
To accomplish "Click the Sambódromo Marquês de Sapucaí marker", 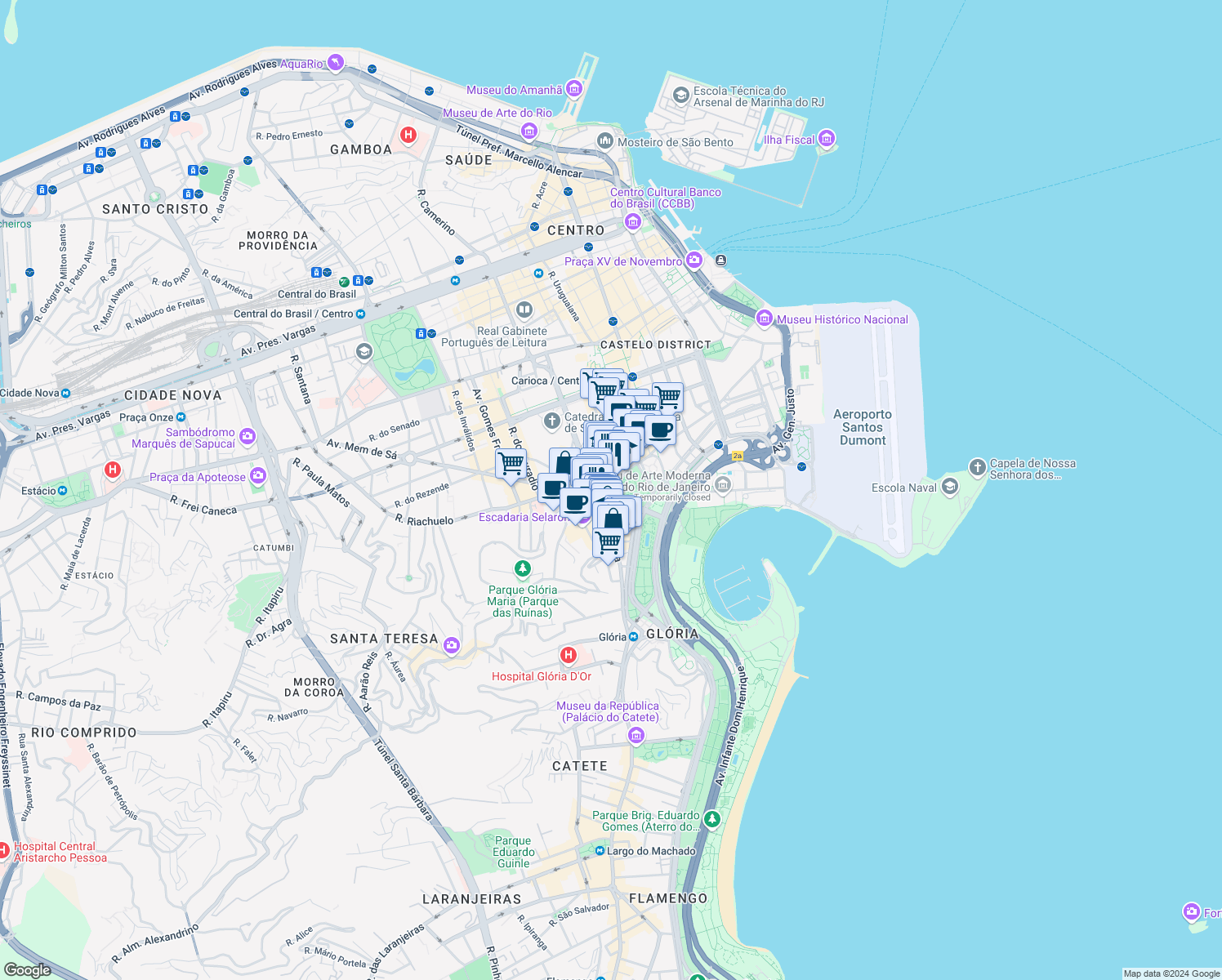I will [x=247, y=437].
